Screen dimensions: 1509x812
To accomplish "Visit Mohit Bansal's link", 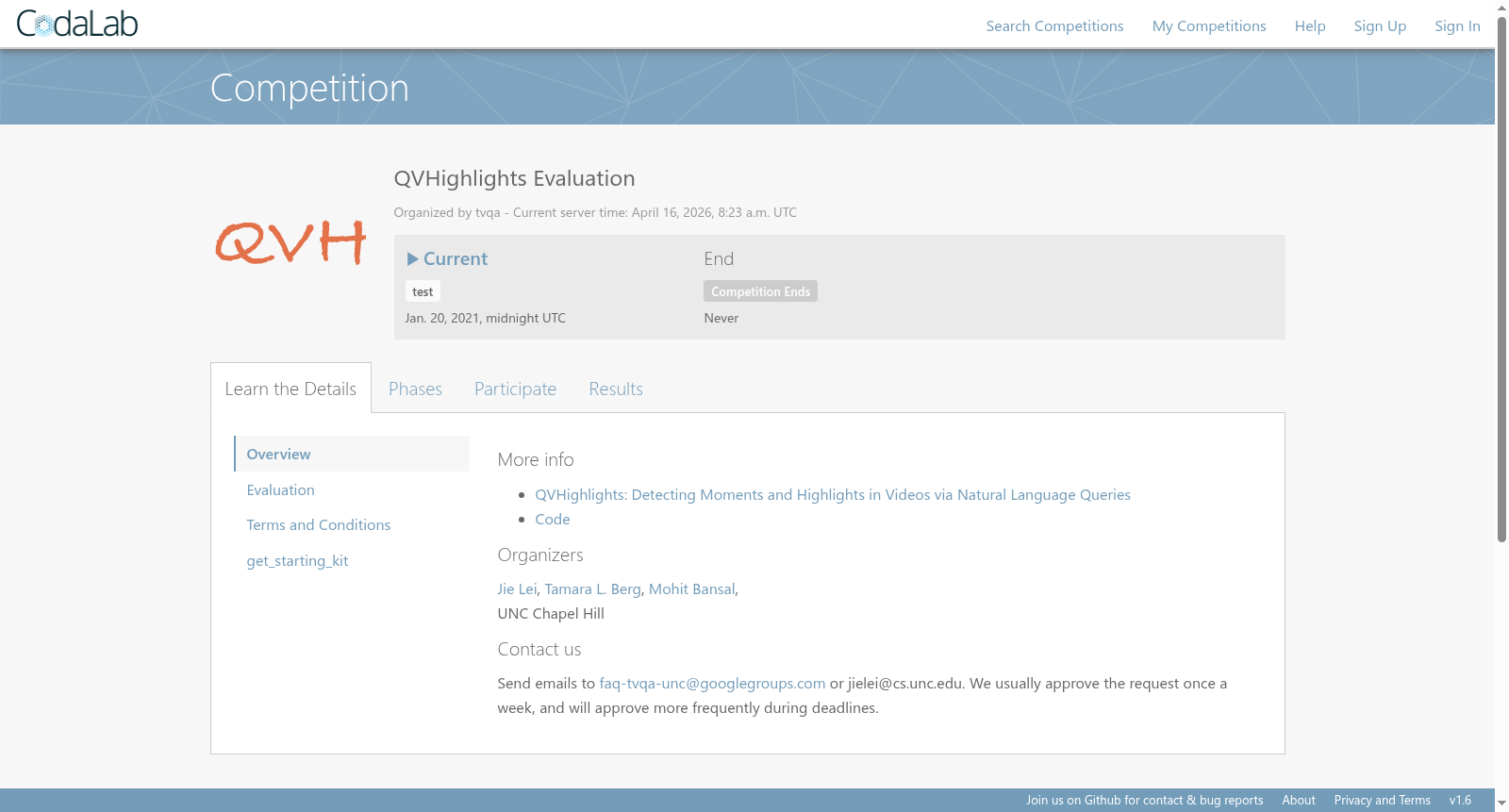I will coord(691,588).
